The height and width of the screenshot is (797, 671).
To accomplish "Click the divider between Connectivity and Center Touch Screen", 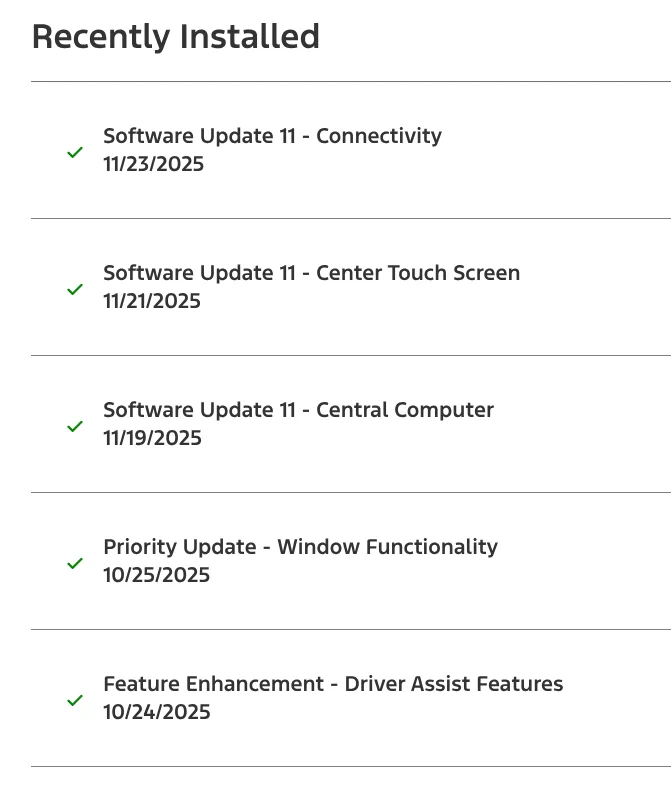I will coord(350,218).
